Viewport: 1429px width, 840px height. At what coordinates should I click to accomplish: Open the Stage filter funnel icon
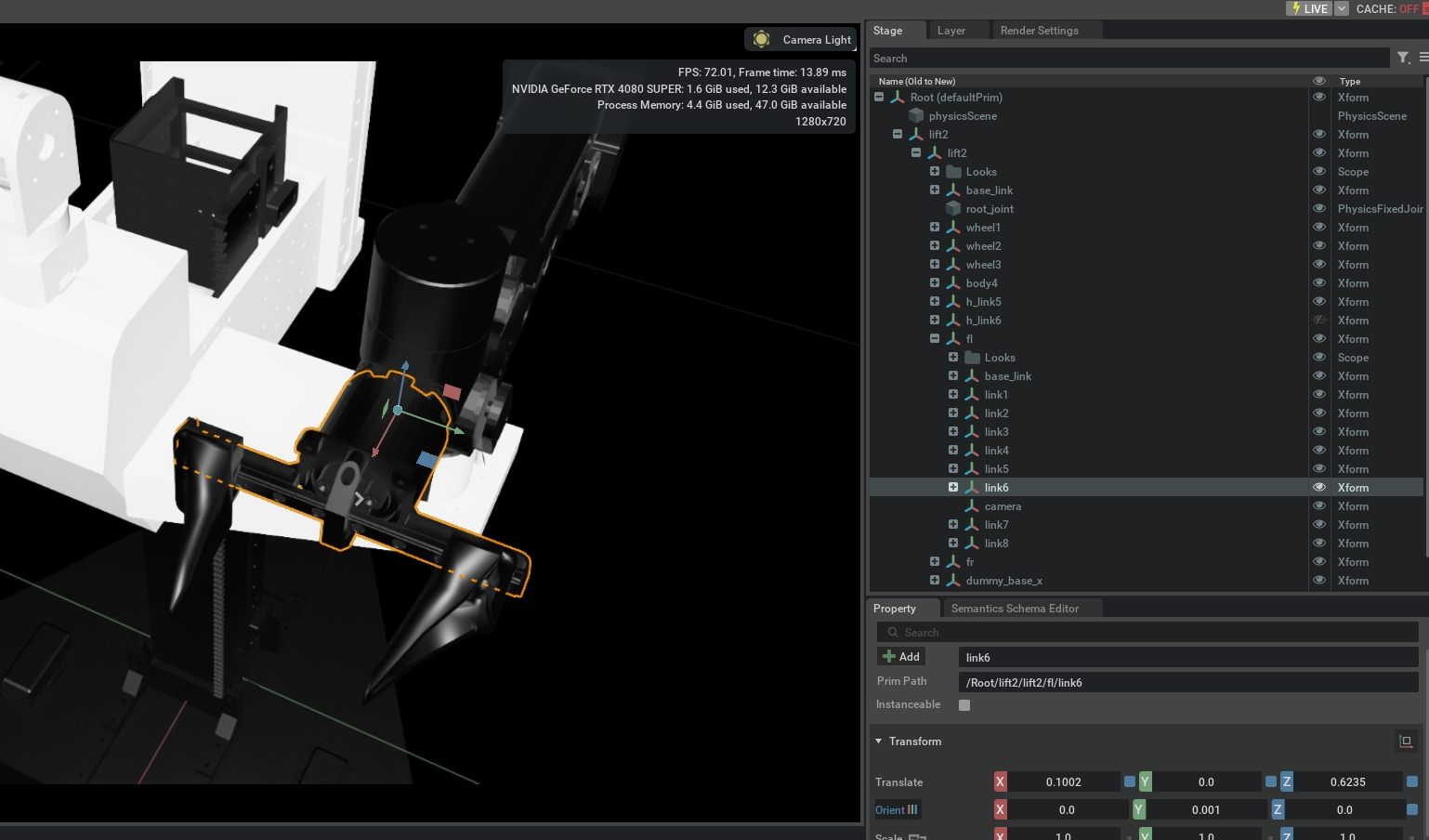click(1403, 58)
